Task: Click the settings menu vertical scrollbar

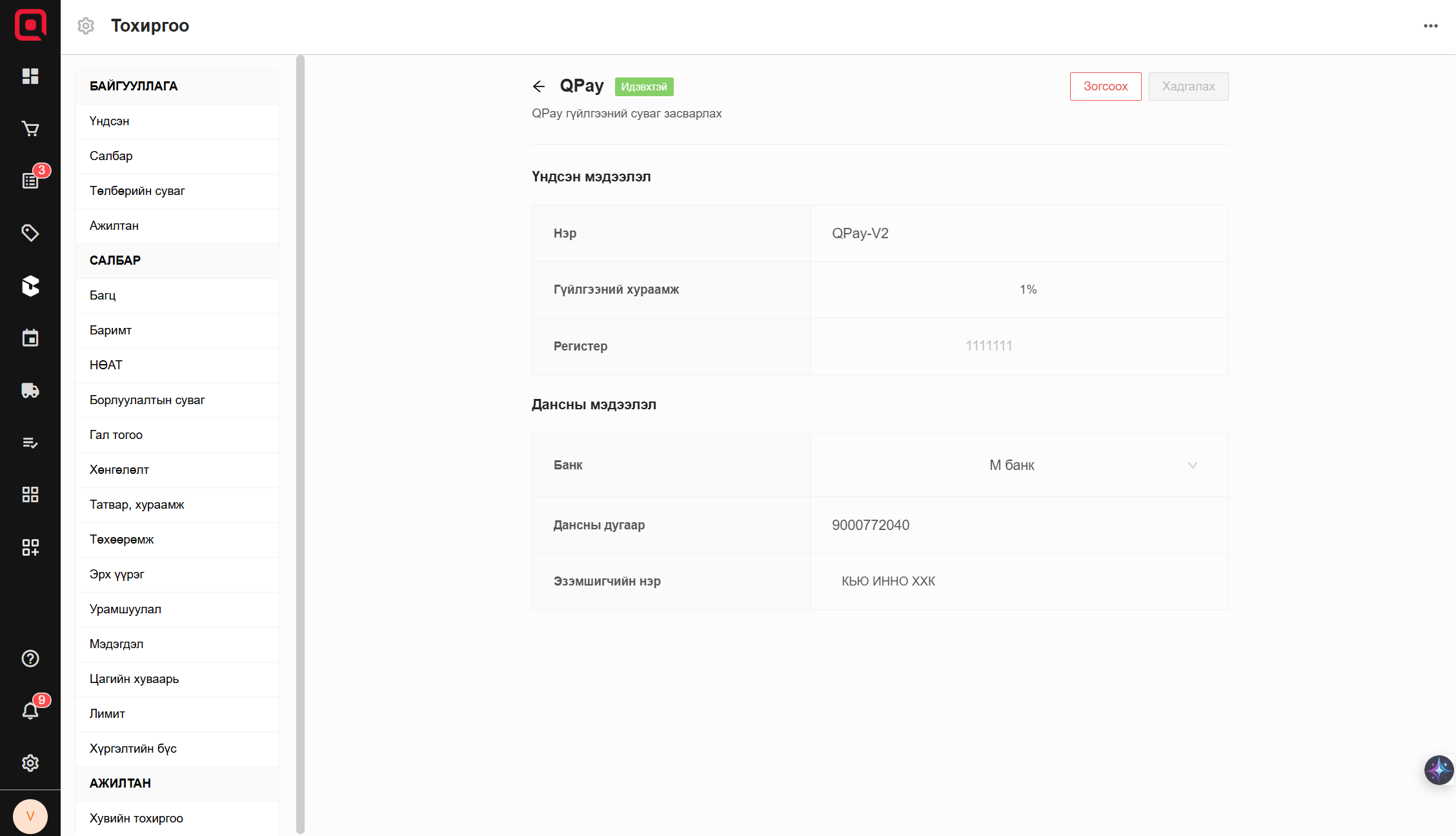Action: 300,444
